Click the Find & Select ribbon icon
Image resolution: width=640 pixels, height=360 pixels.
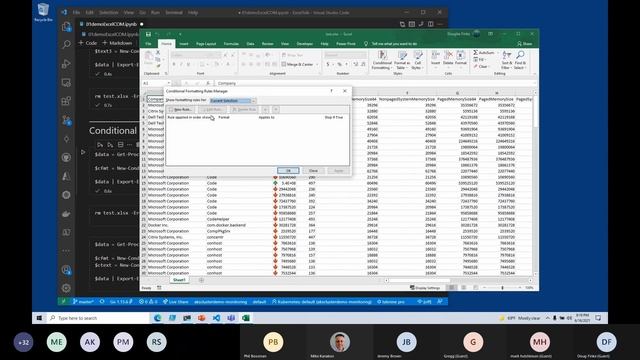click(520, 60)
